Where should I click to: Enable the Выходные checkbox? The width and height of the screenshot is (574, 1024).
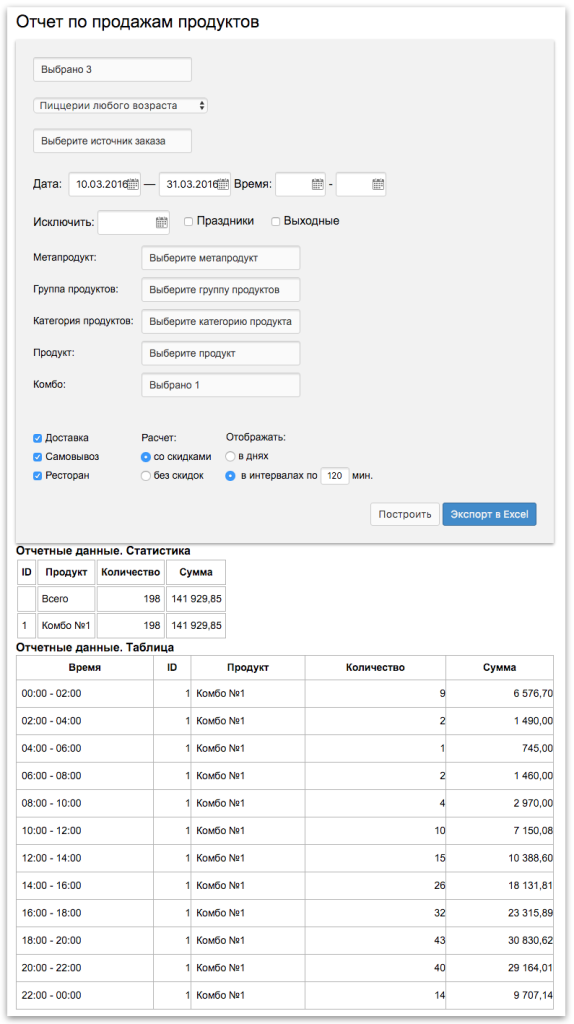coord(276,221)
